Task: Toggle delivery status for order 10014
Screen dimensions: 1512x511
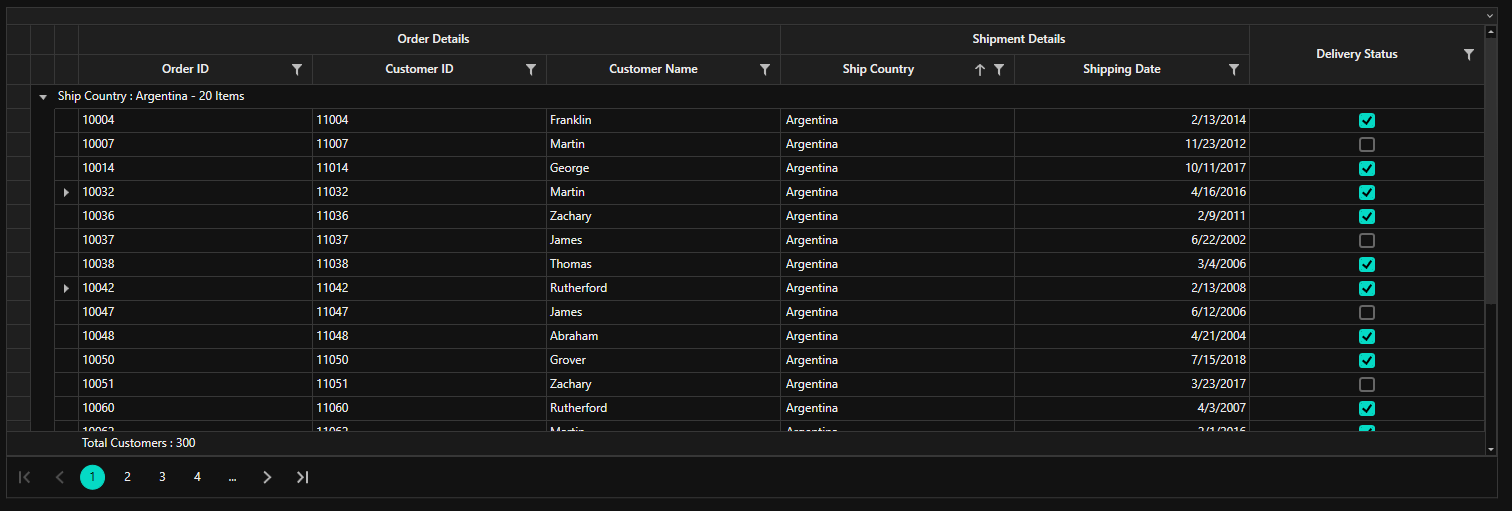Action: click(x=1367, y=168)
